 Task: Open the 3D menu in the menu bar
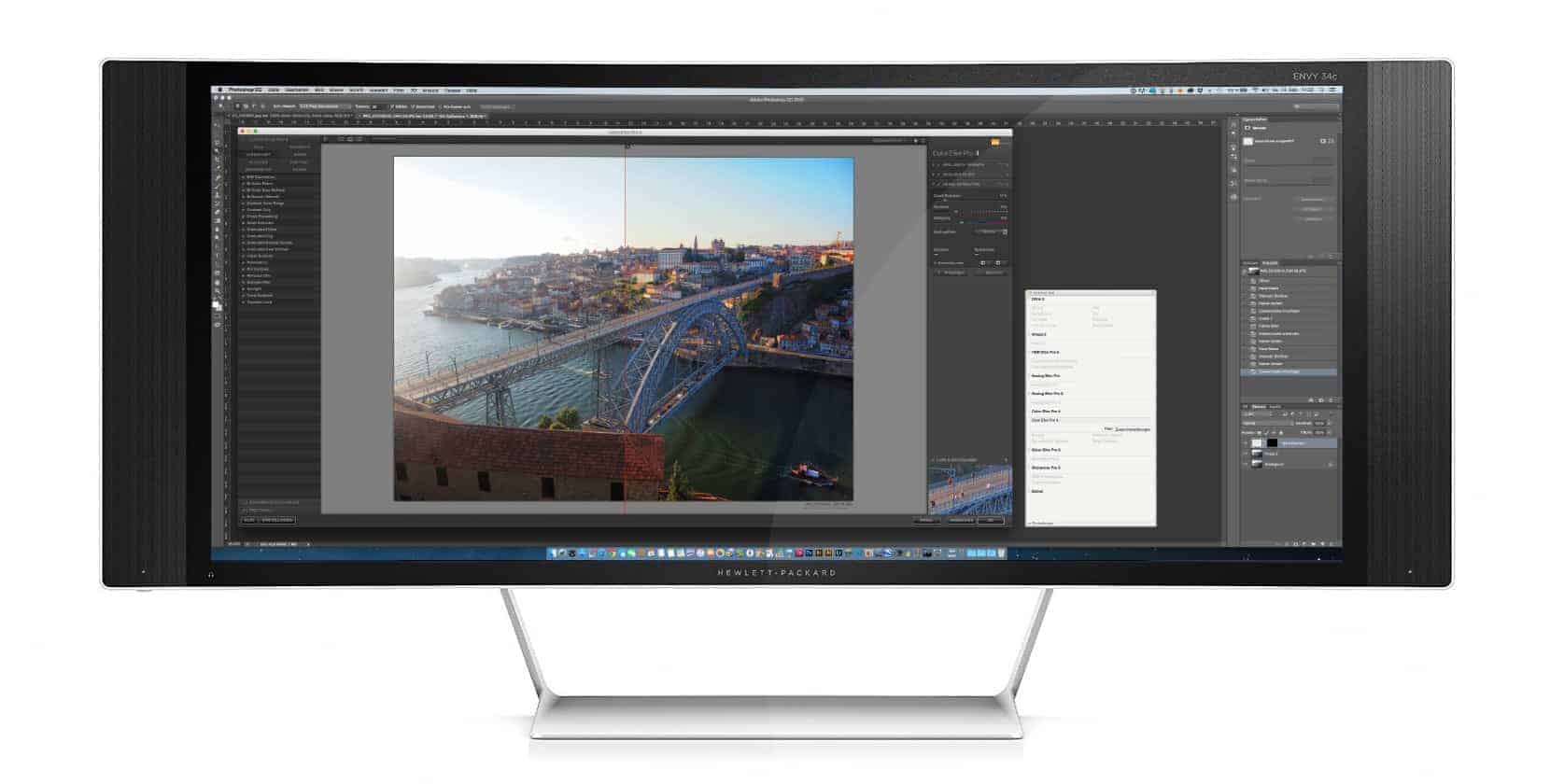[x=415, y=91]
